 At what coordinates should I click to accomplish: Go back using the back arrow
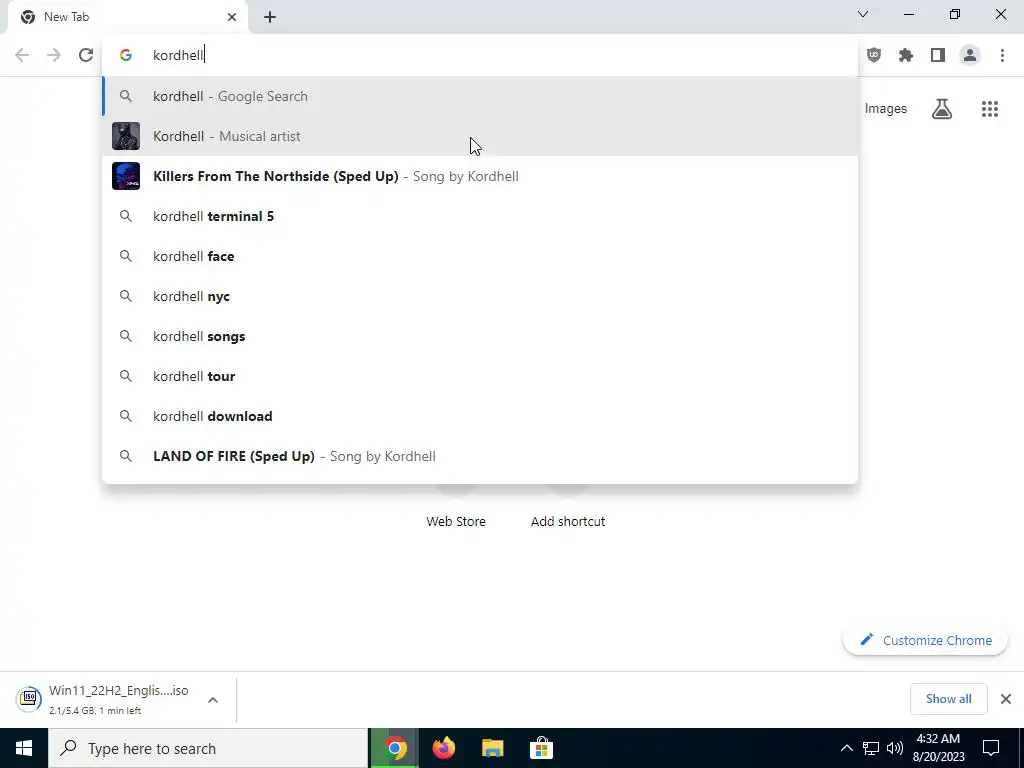click(x=22, y=55)
